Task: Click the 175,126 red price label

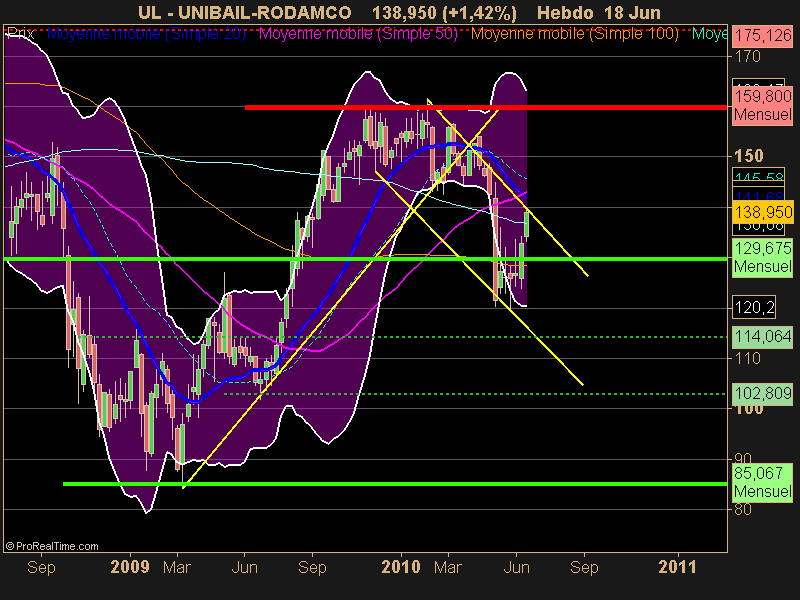Action: point(763,36)
